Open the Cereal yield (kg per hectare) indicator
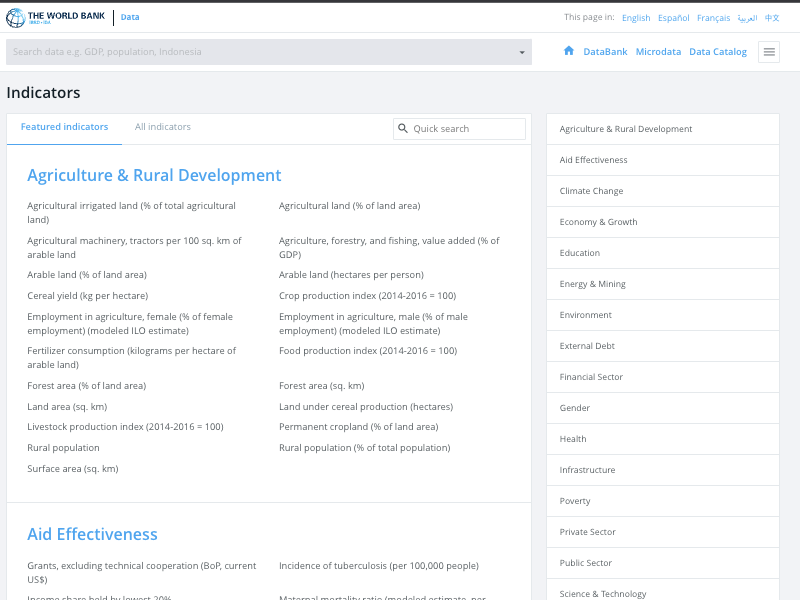This screenshot has height=600, width=800. coord(88,295)
